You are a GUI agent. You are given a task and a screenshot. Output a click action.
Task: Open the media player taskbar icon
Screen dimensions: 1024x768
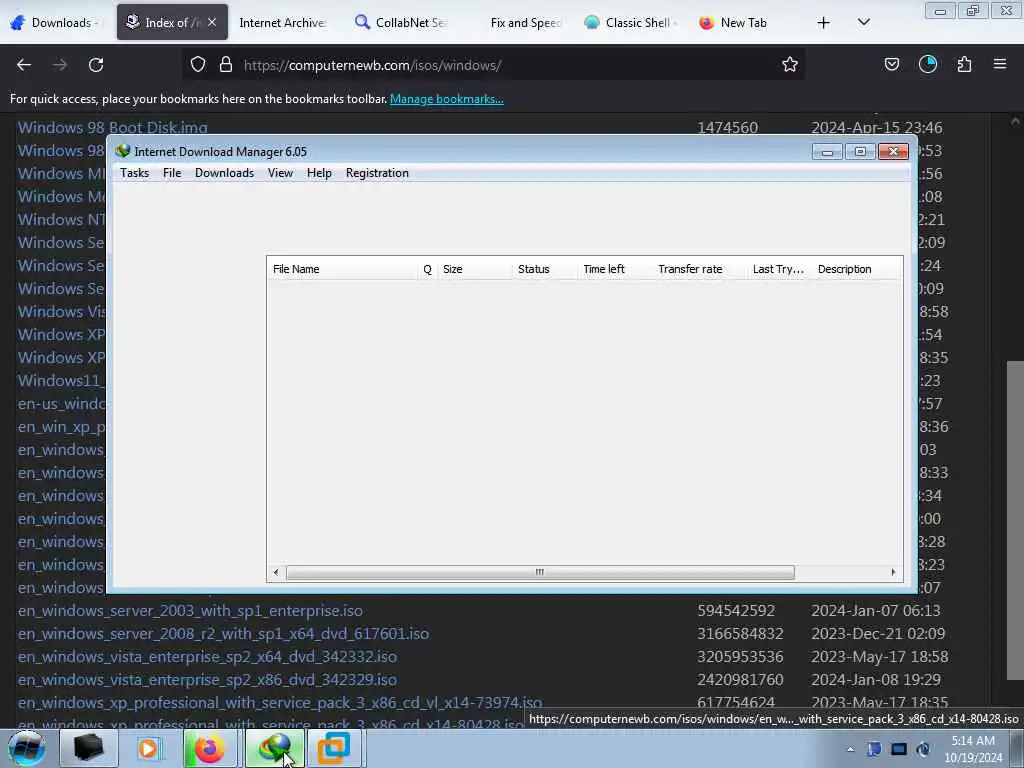(x=148, y=748)
